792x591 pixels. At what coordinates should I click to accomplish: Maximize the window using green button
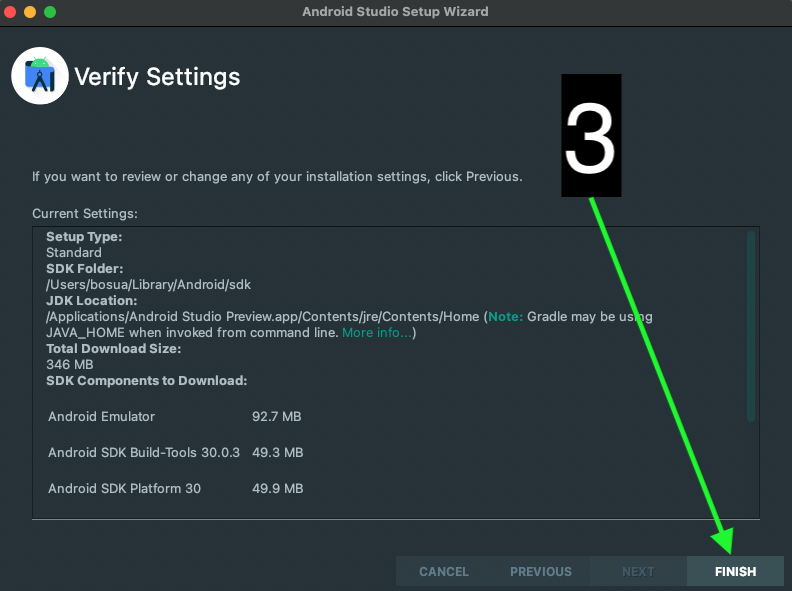tap(50, 12)
